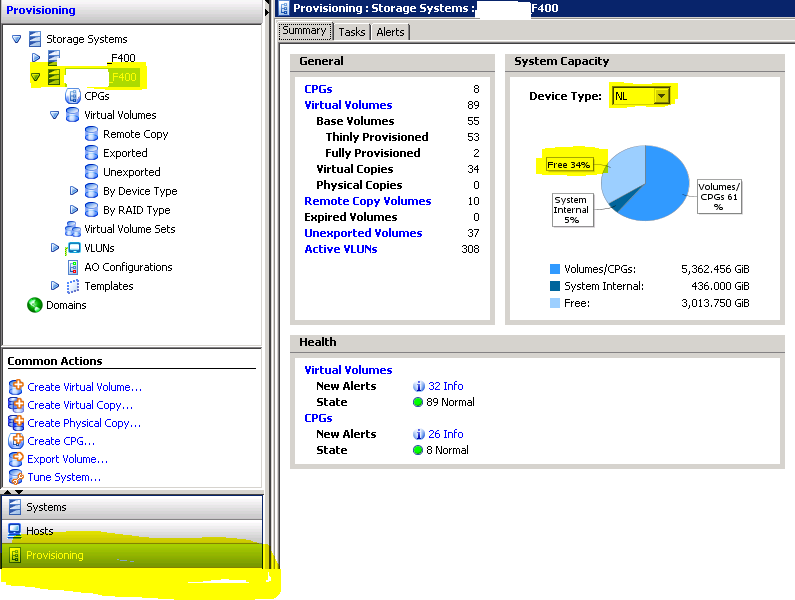Screen dimensions: 795x600
Task: Click the Storage Systems tree icon
Action: pos(35,39)
